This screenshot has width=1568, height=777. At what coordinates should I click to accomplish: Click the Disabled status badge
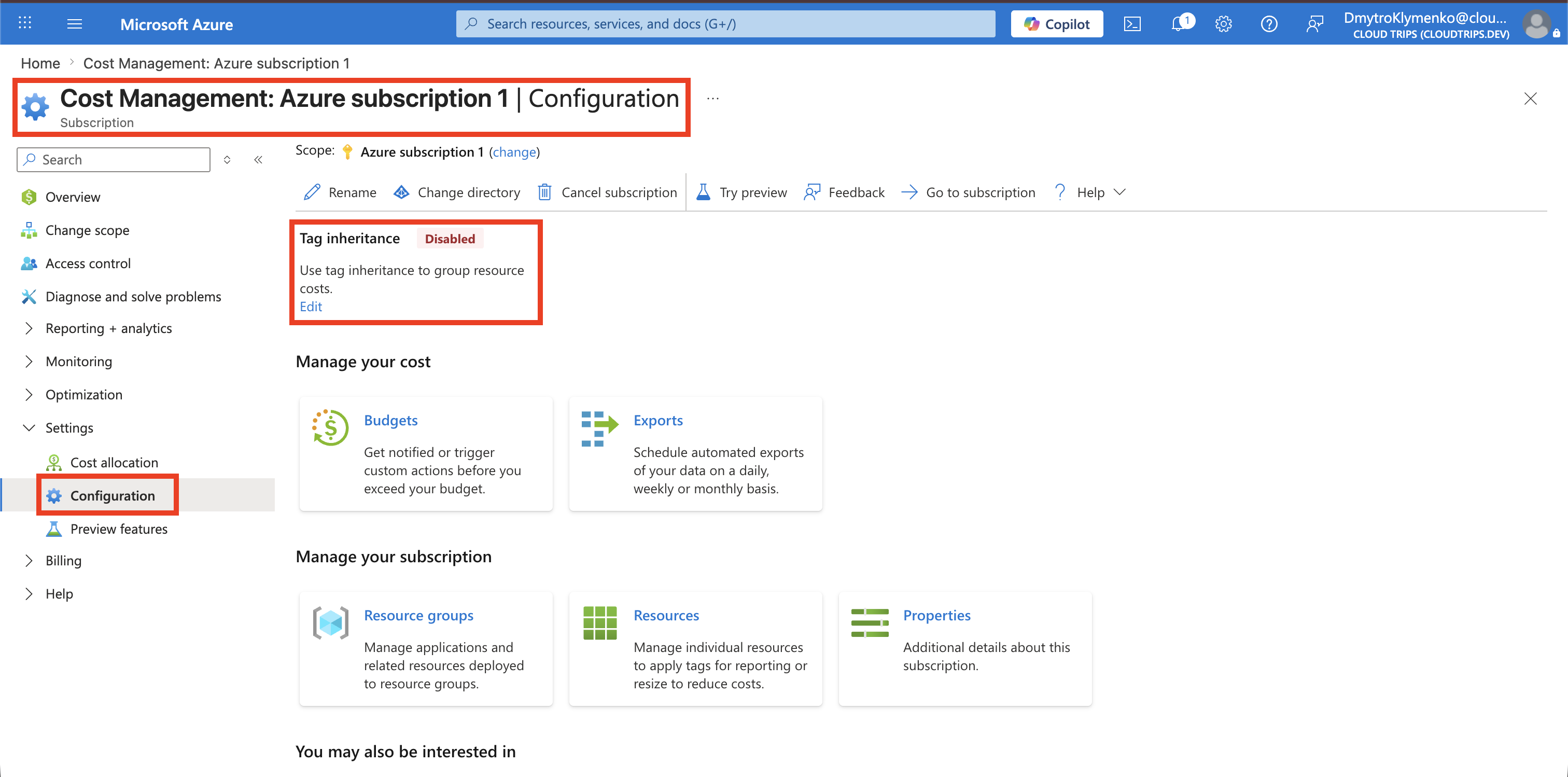click(450, 239)
